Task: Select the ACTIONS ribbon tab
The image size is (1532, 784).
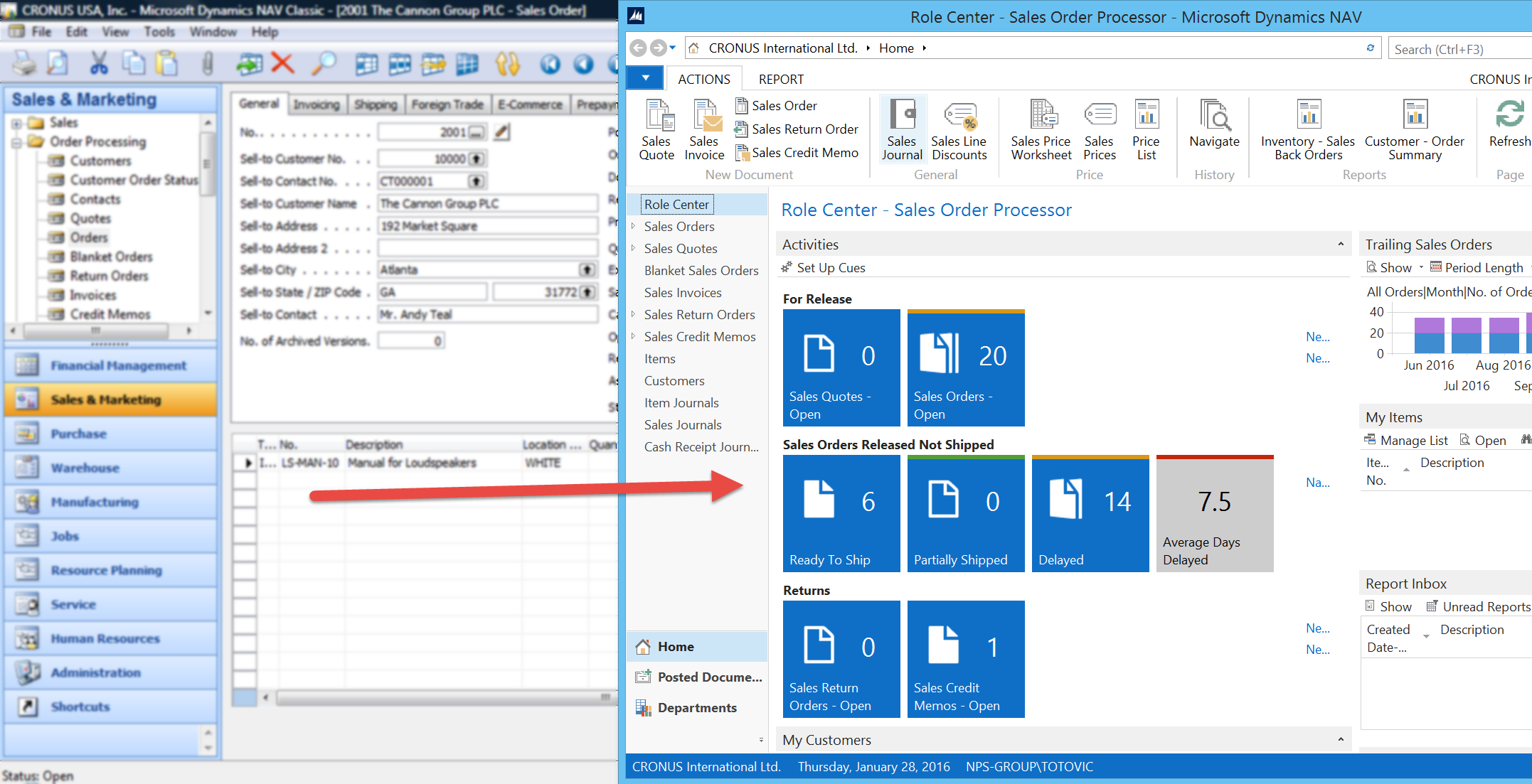Action: (x=703, y=79)
